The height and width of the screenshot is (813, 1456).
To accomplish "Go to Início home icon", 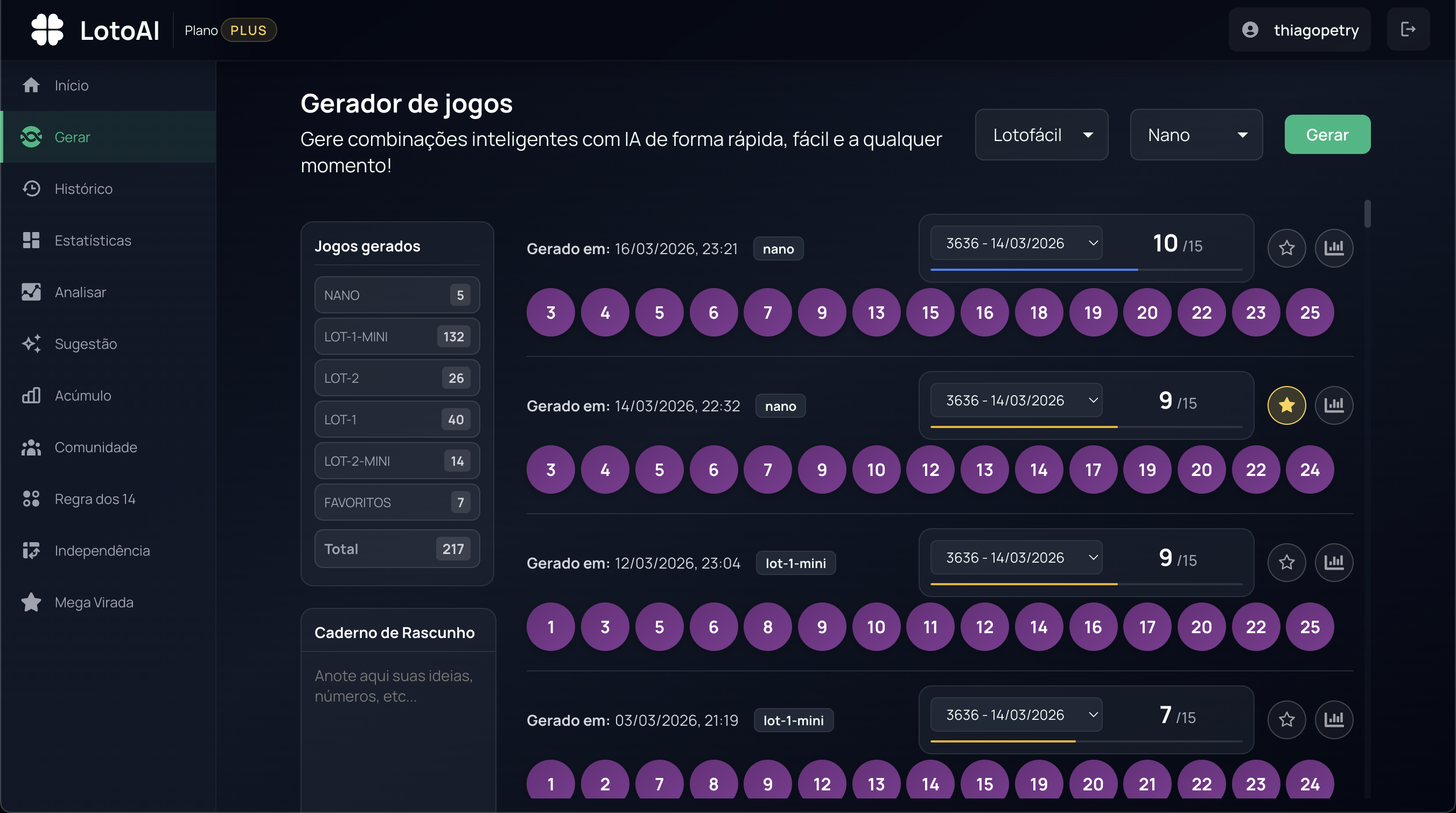I will [31, 85].
